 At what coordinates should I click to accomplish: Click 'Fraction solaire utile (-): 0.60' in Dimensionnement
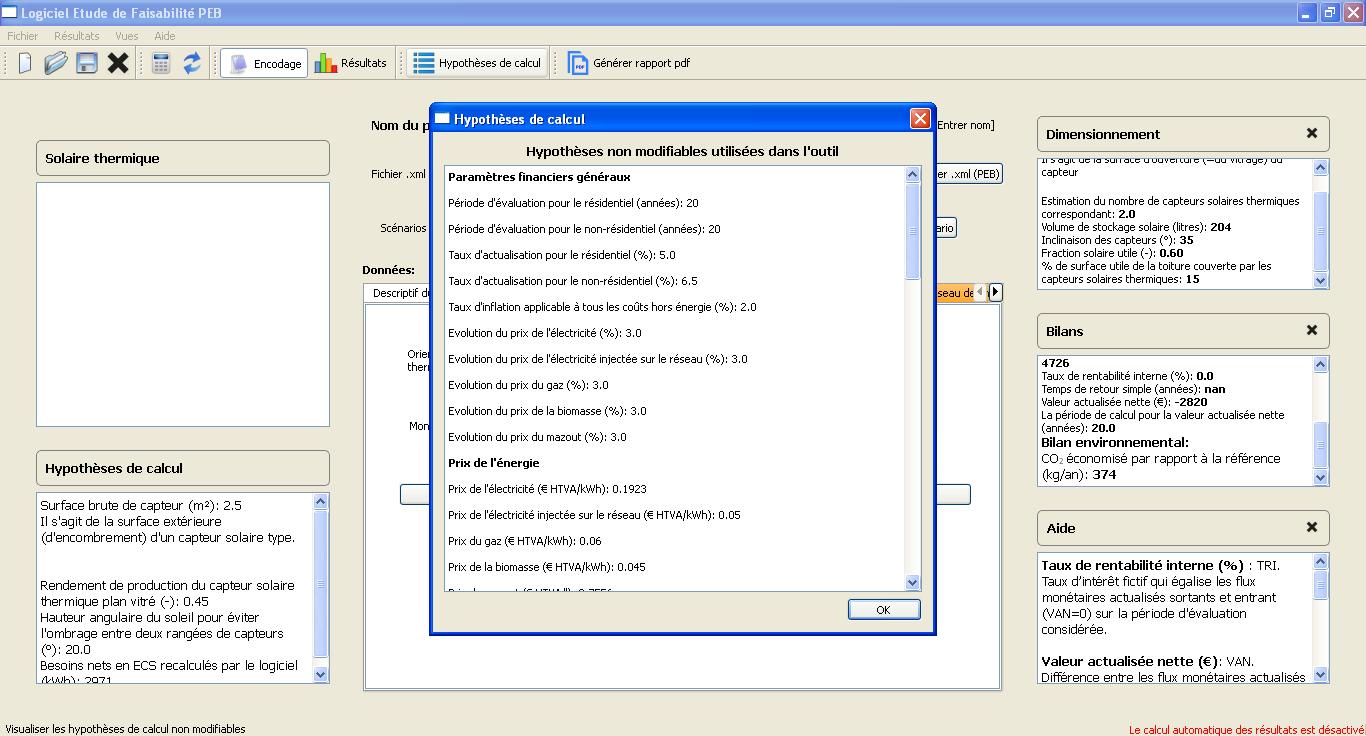(1112, 253)
